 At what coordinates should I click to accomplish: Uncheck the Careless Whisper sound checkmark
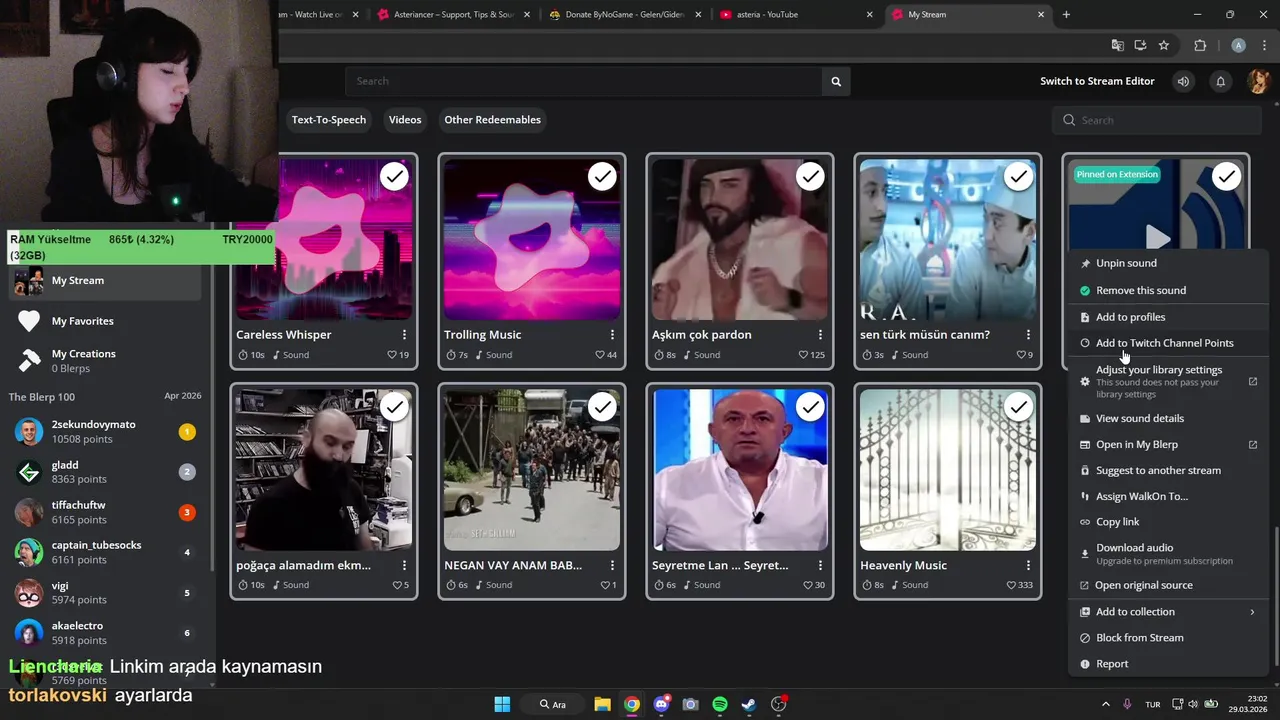(x=394, y=177)
